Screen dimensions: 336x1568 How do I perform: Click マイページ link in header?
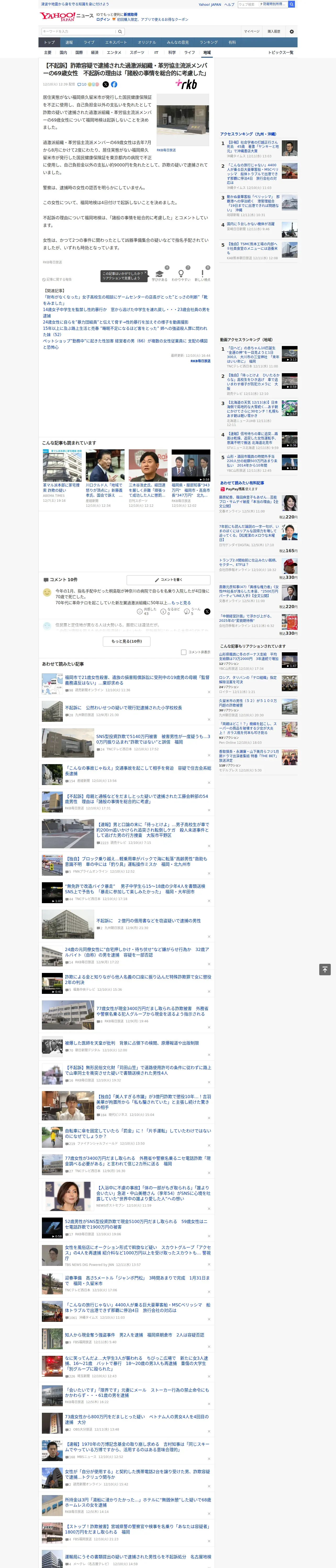point(252,32)
